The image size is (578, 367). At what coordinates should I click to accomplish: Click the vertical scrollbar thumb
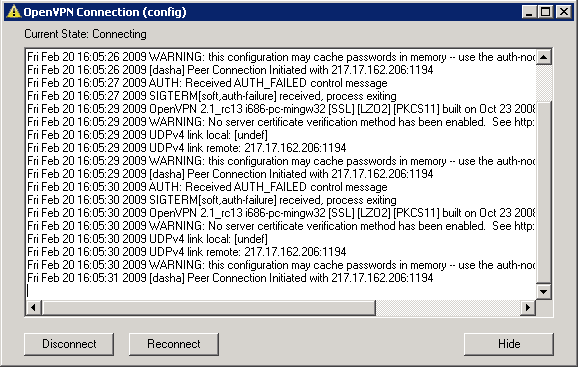[544, 192]
